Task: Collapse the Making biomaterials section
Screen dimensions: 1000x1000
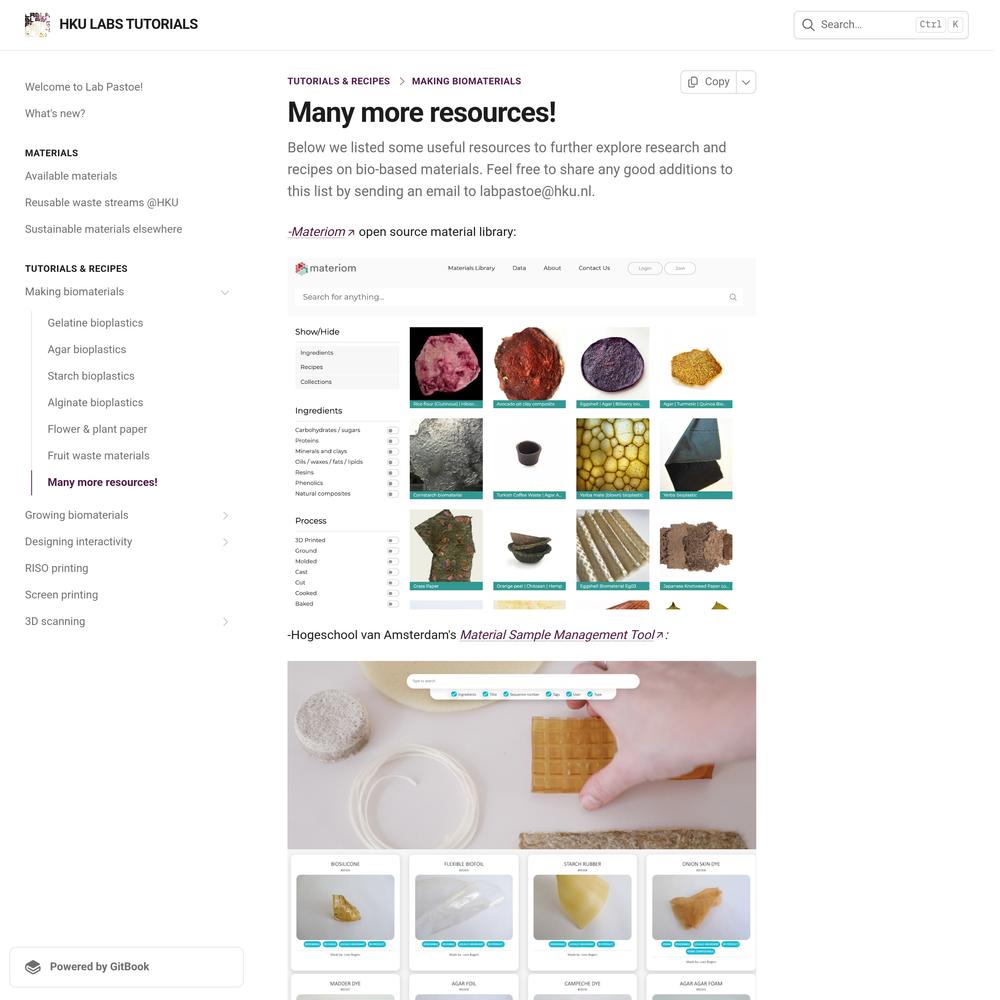Action: coord(225,292)
